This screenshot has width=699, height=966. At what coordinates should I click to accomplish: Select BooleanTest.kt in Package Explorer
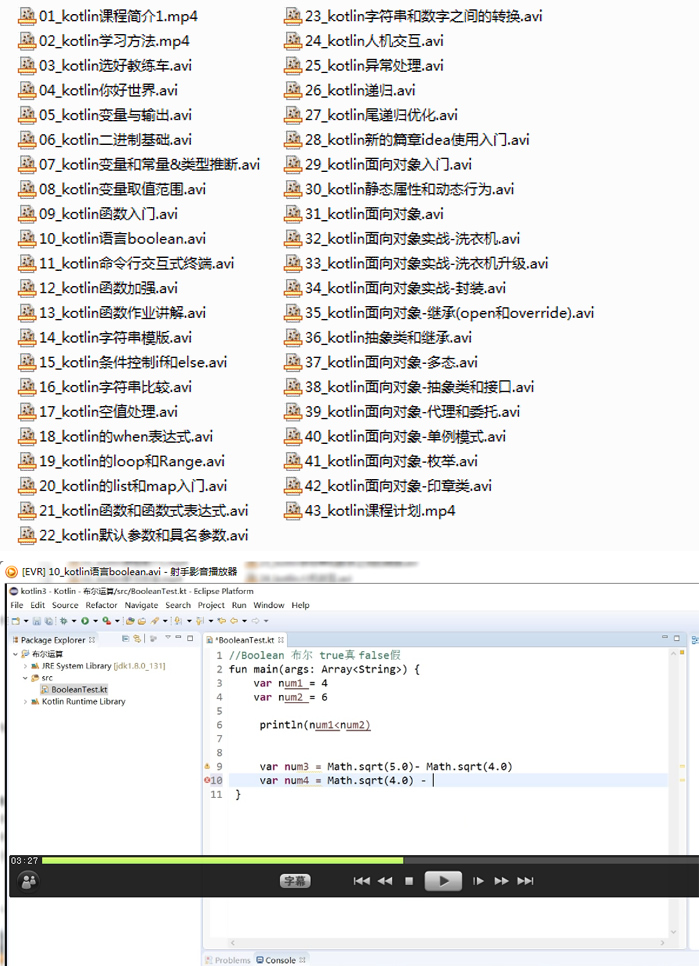[x=79, y=690]
